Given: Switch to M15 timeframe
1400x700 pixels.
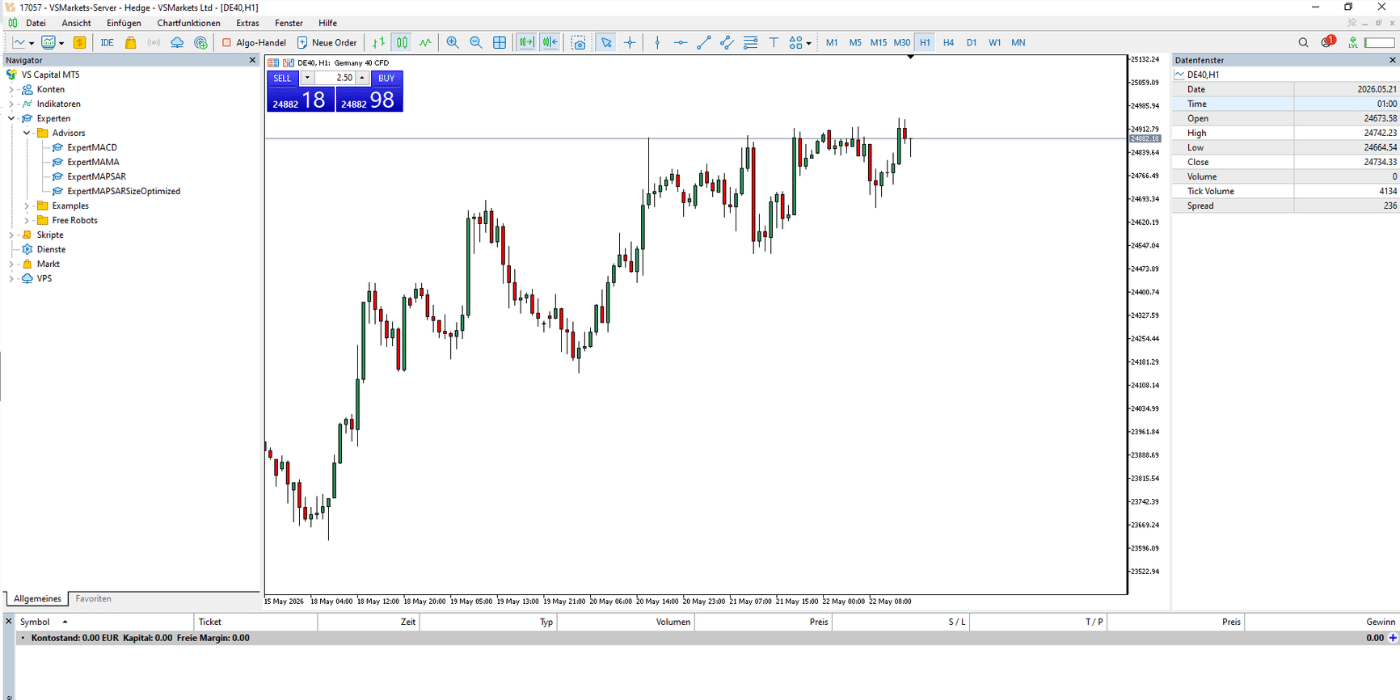Looking at the screenshot, I should 878,43.
